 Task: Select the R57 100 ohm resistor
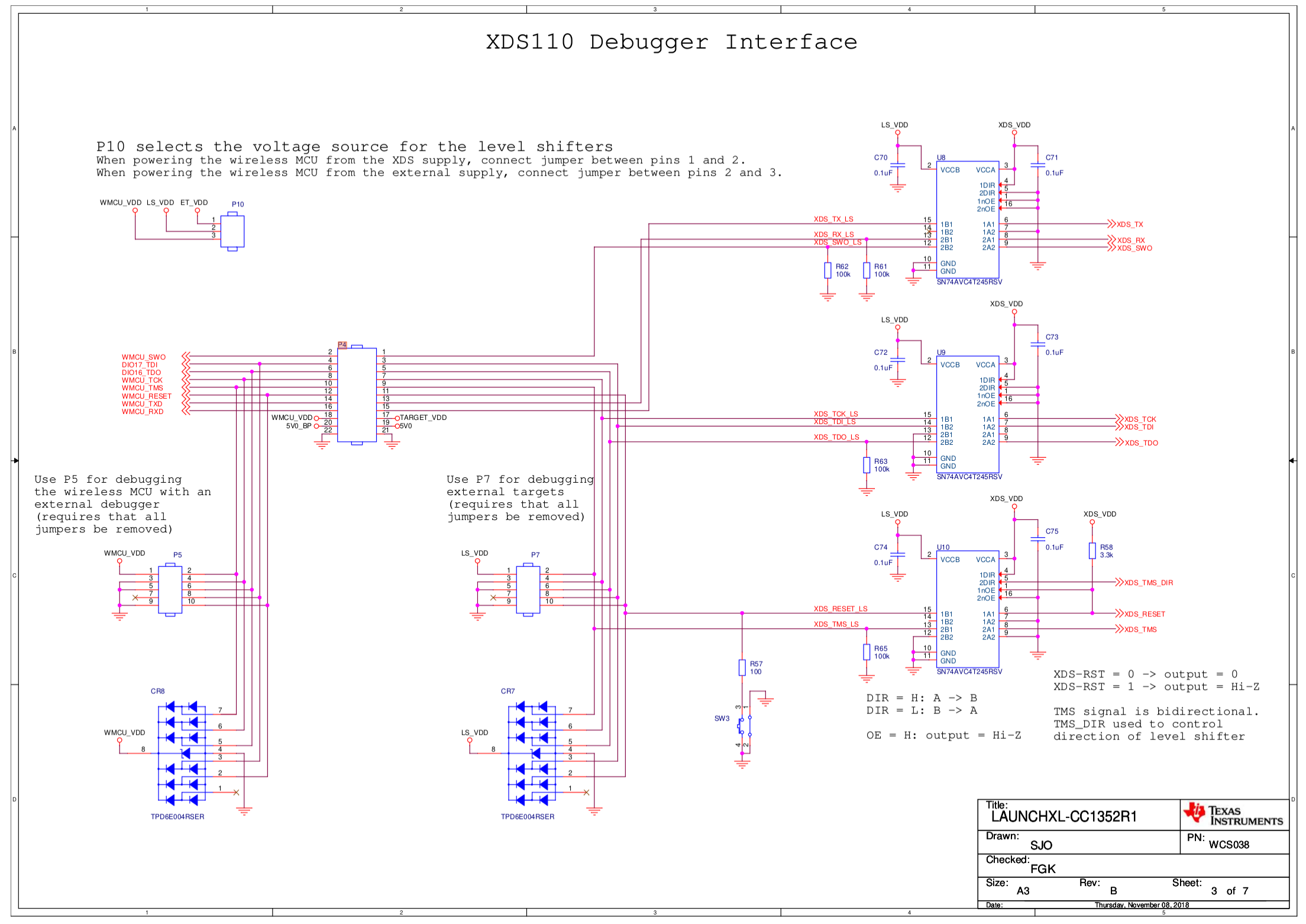click(742, 667)
